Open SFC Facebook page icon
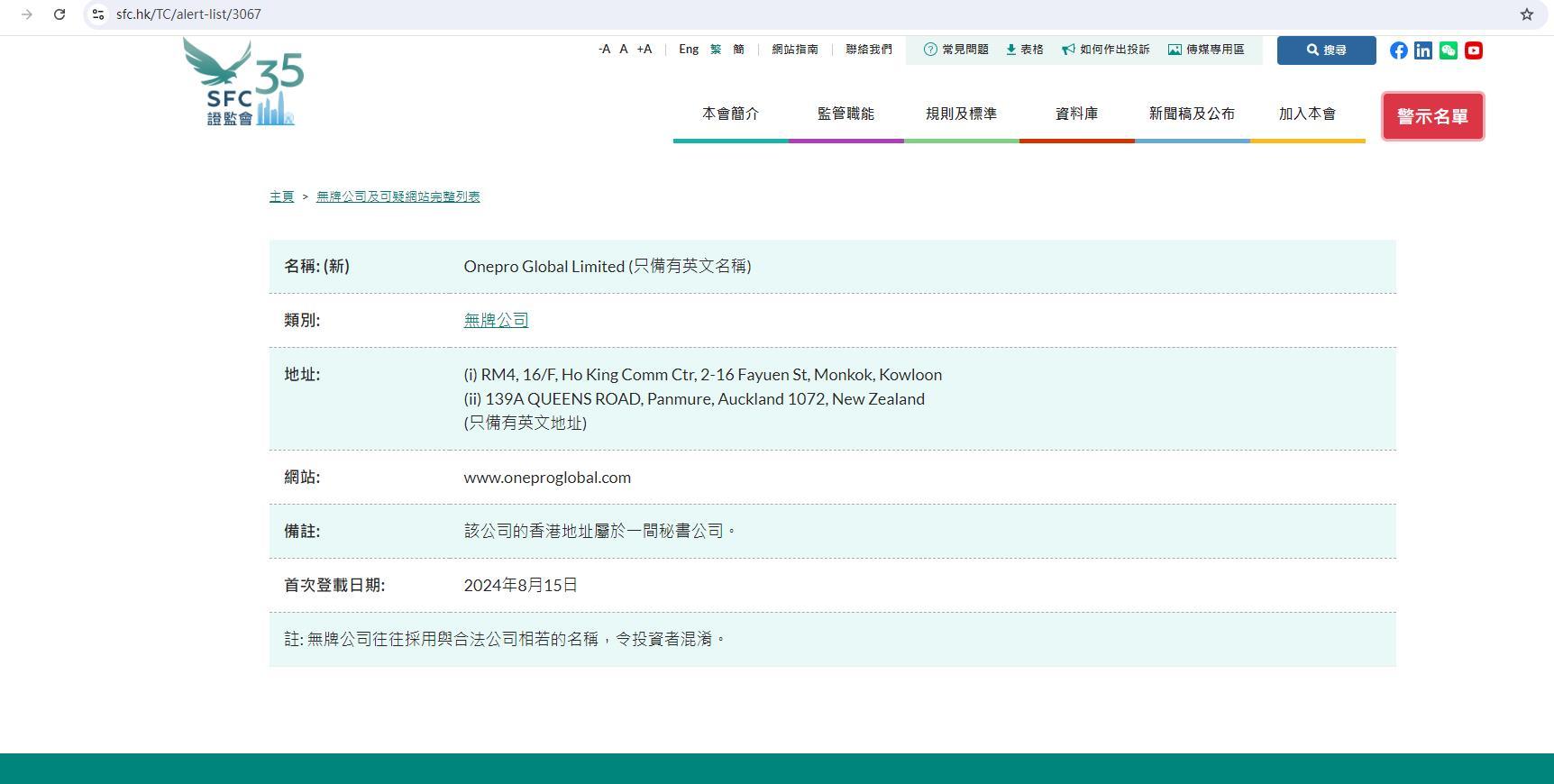 [1398, 50]
